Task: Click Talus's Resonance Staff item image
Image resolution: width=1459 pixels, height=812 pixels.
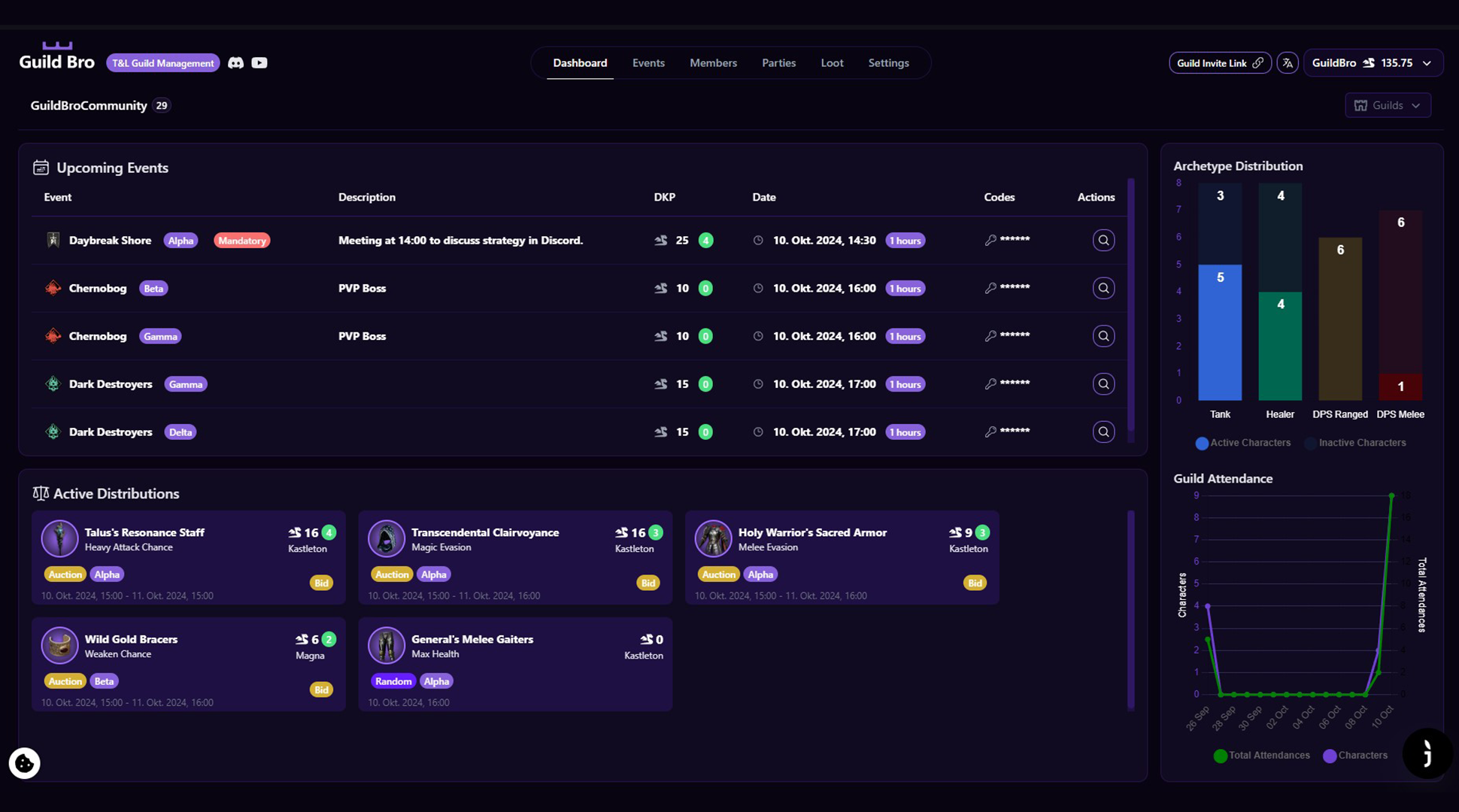Action: pyautogui.click(x=59, y=539)
